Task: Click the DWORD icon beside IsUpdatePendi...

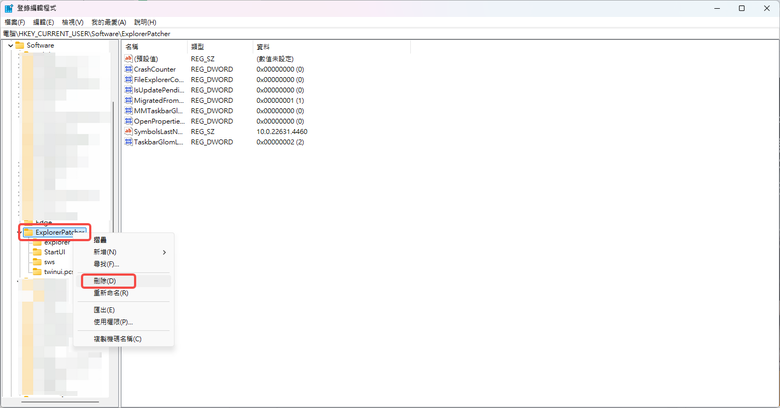Action: coord(128,90)
